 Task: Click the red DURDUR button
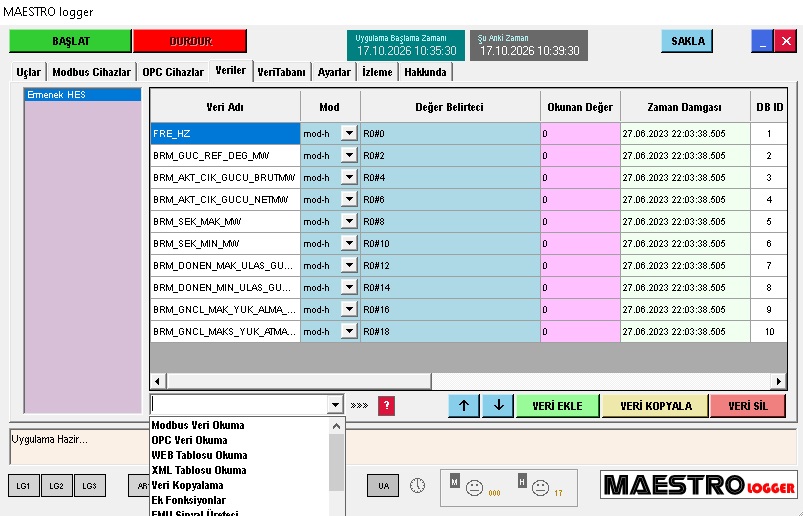pos(190,41)
